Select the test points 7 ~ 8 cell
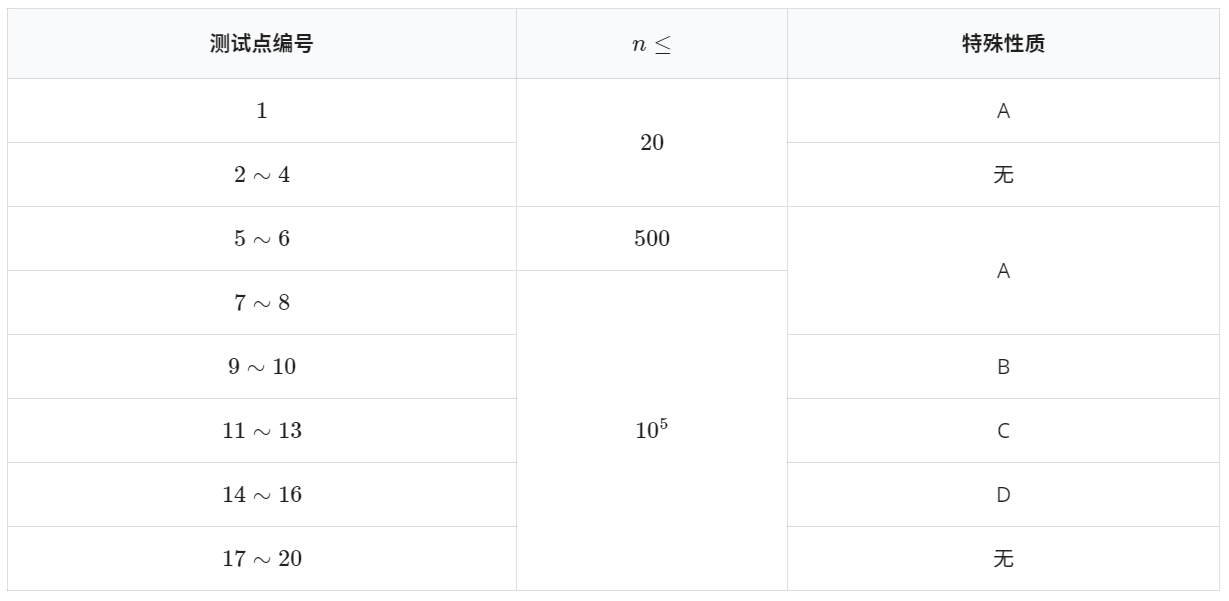The width and height of the screenshot is (1229, 601). pyautogui.click(x=262, y=303)
